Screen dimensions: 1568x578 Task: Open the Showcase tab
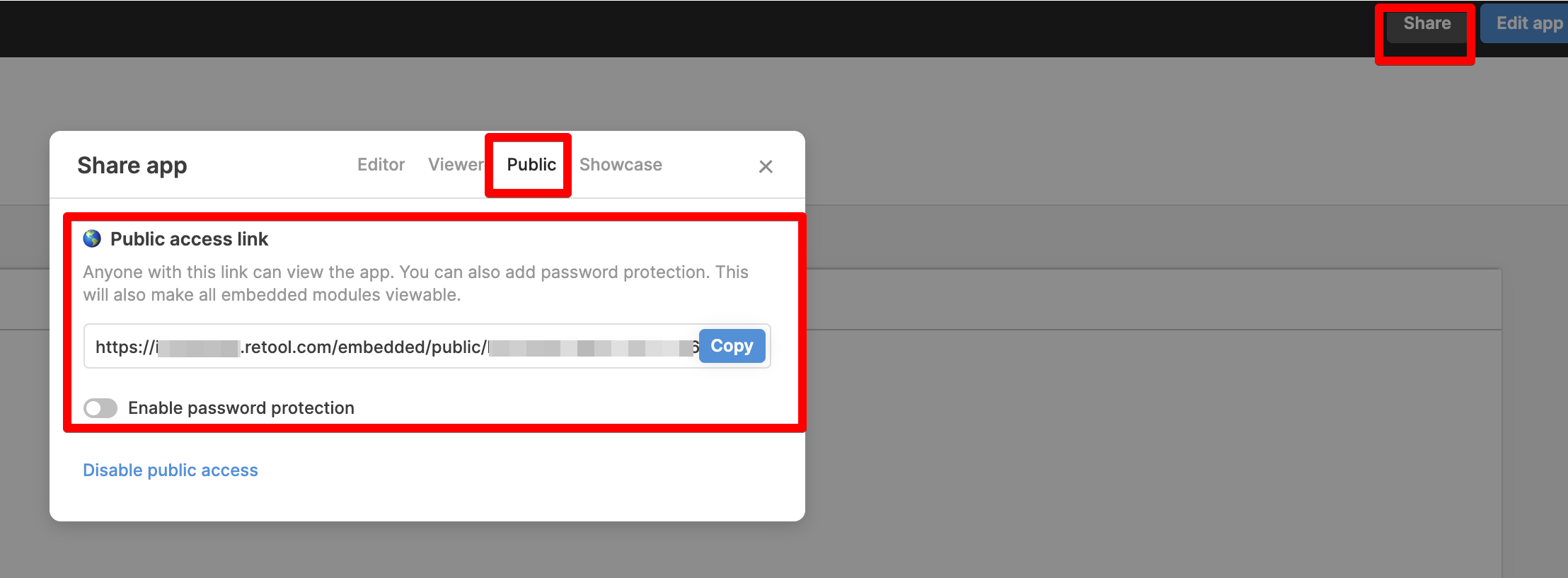click(621, 165)
